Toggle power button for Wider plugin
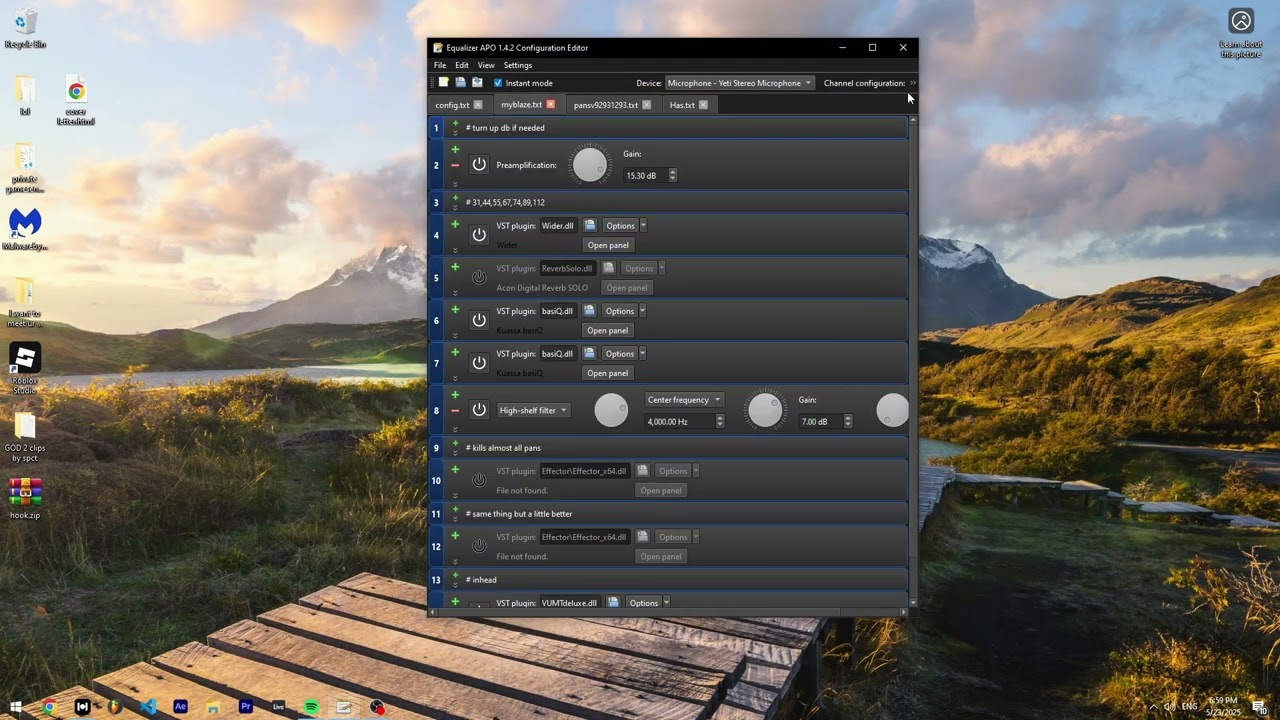This screenshot has width=1280, height=720. point(479,235)
